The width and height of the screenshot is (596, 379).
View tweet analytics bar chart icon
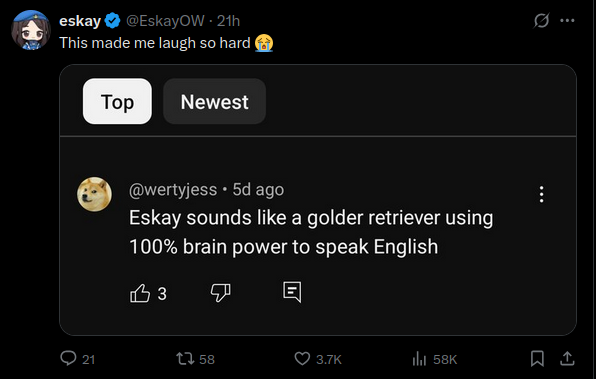(x=419, y=358)
